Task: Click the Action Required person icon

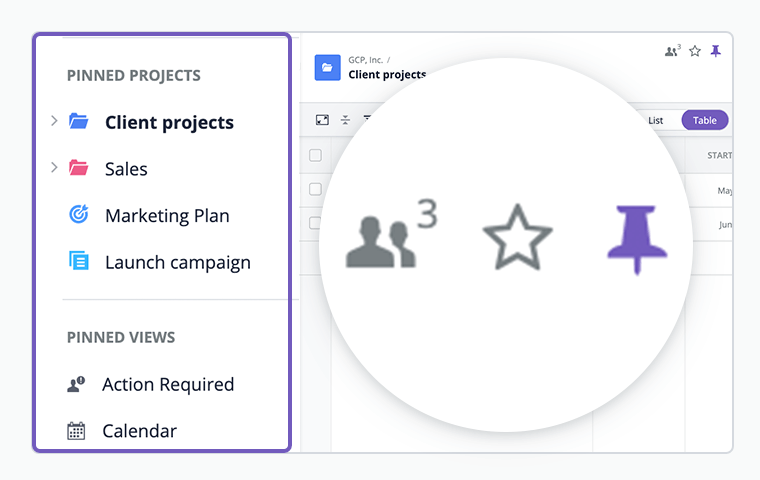Action: point(76,384)
